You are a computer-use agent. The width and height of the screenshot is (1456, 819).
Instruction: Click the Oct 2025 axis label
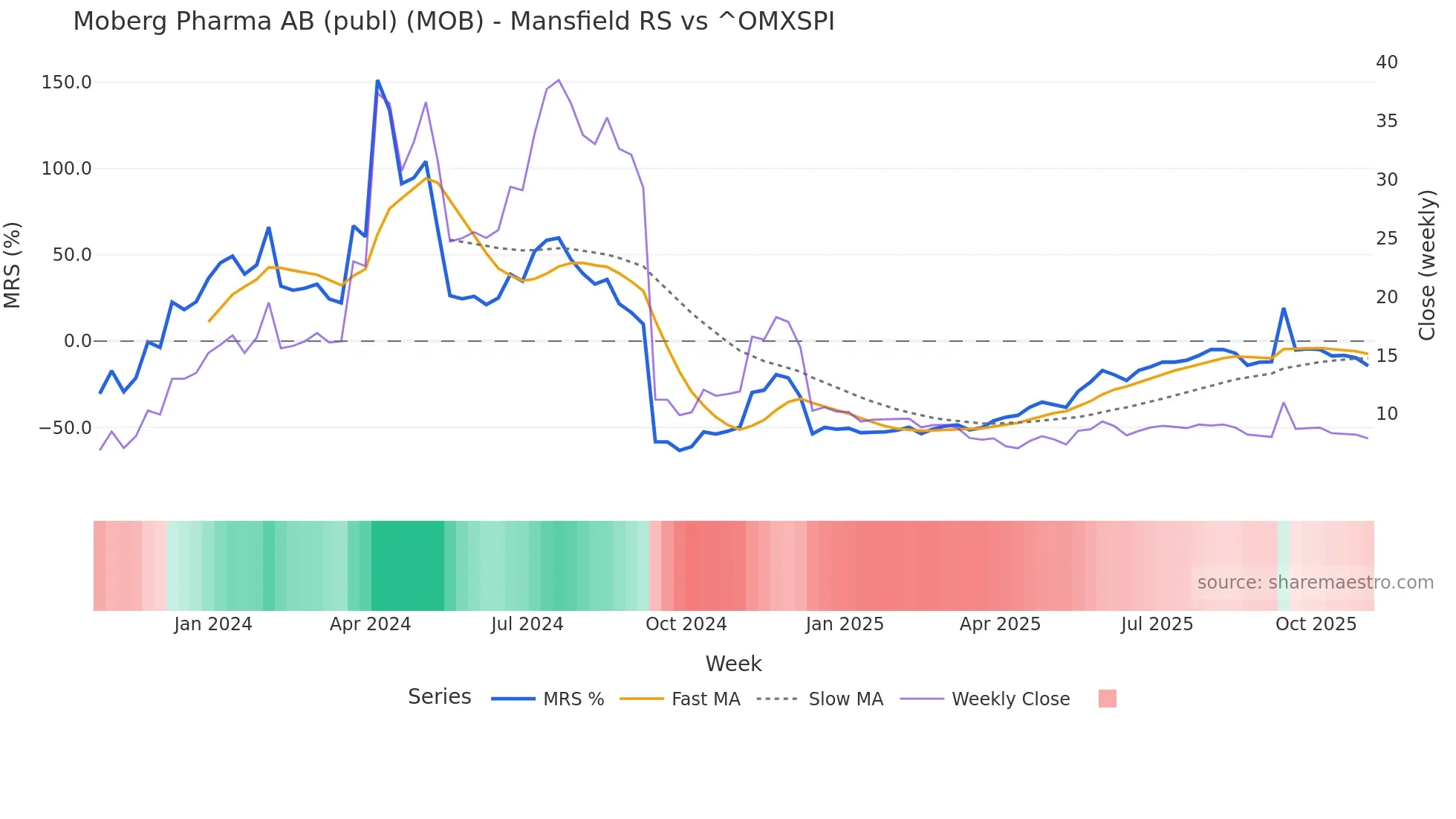(x=1316, y=624)
